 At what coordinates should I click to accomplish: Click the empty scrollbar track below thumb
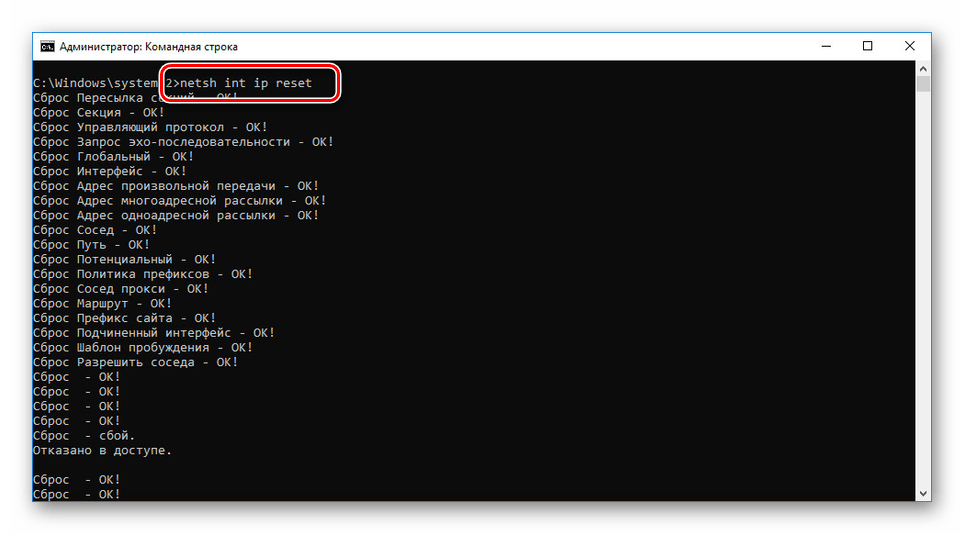[923, 289]
